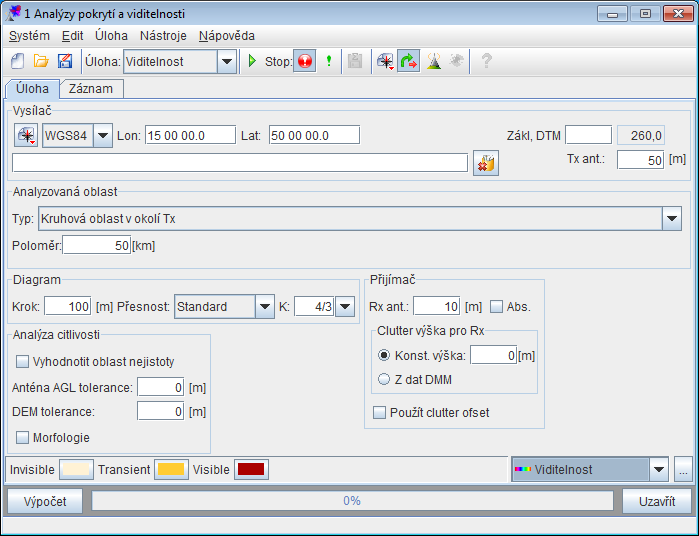Open a file with the folder icon

point(41,61)
